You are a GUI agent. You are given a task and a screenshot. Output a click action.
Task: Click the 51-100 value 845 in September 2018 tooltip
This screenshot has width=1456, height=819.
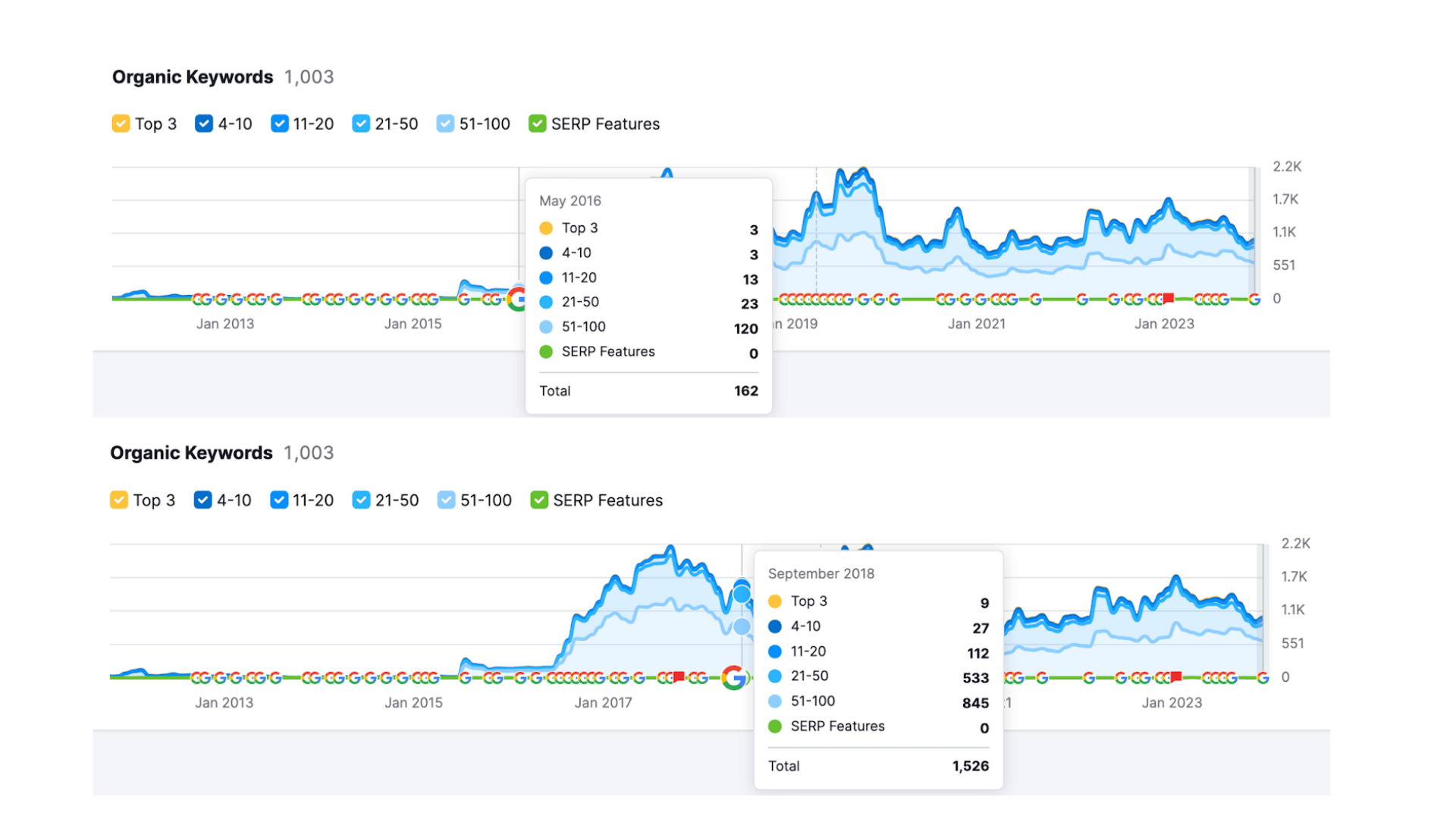point(976,703)
